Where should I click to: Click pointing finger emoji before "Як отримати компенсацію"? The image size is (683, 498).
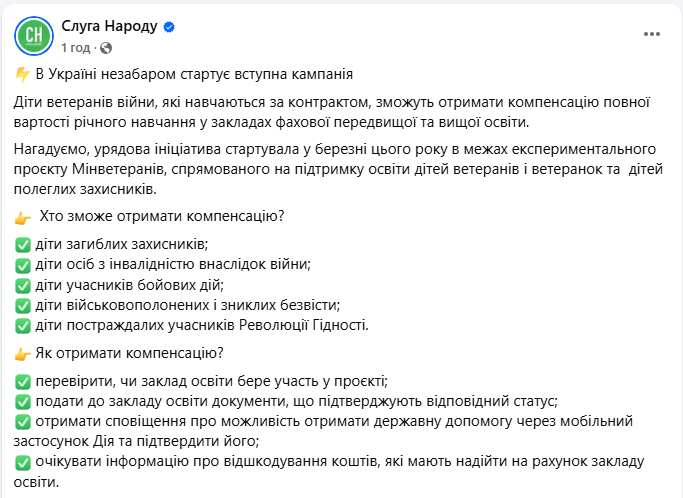point(23,353)
